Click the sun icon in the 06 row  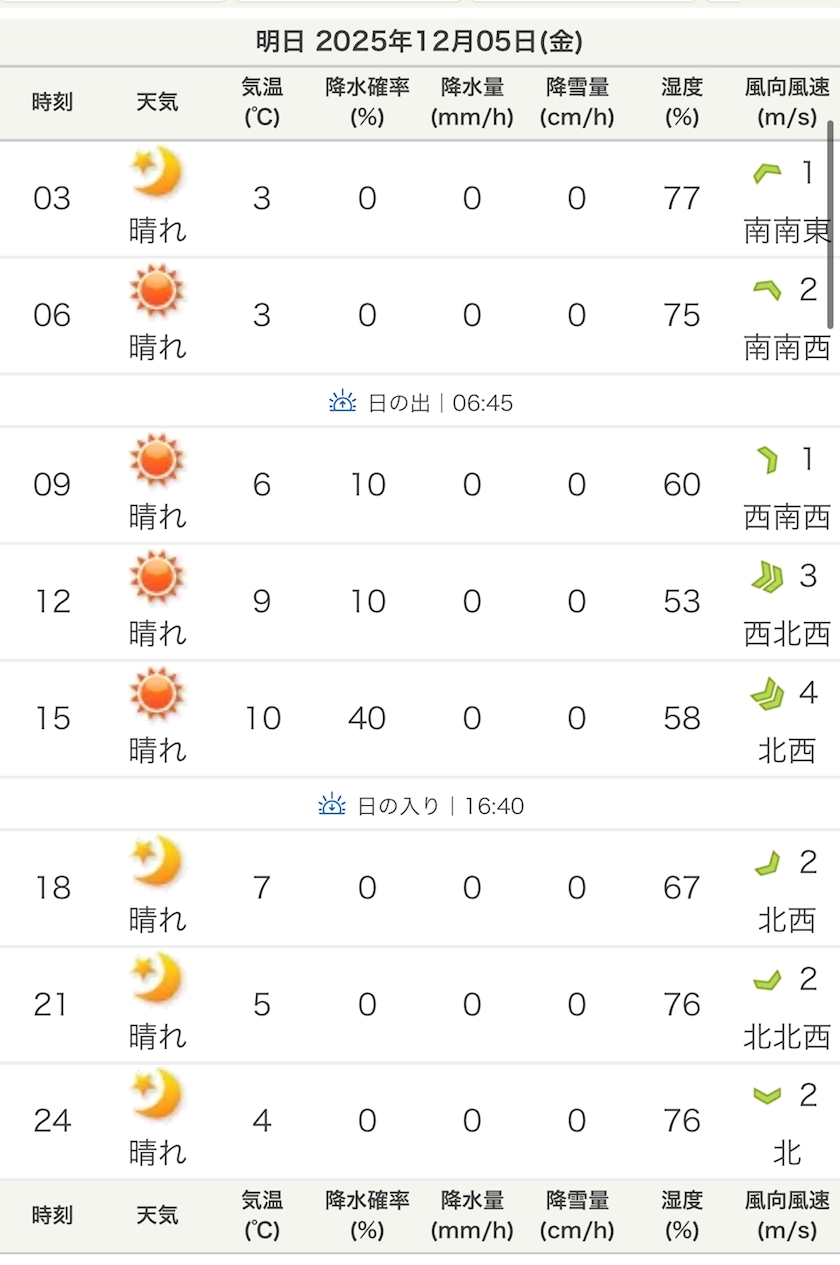click(157, 290)
